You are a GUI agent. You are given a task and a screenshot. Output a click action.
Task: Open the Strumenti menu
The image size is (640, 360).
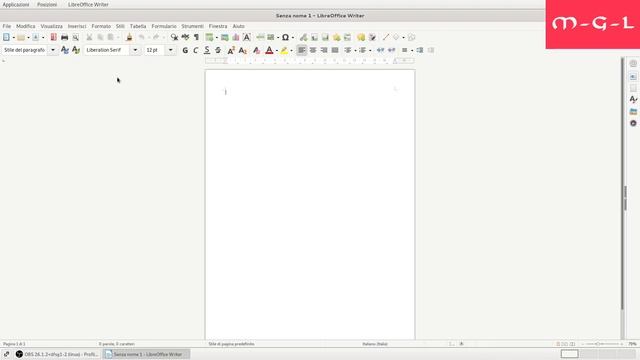(x=192, y=26)
